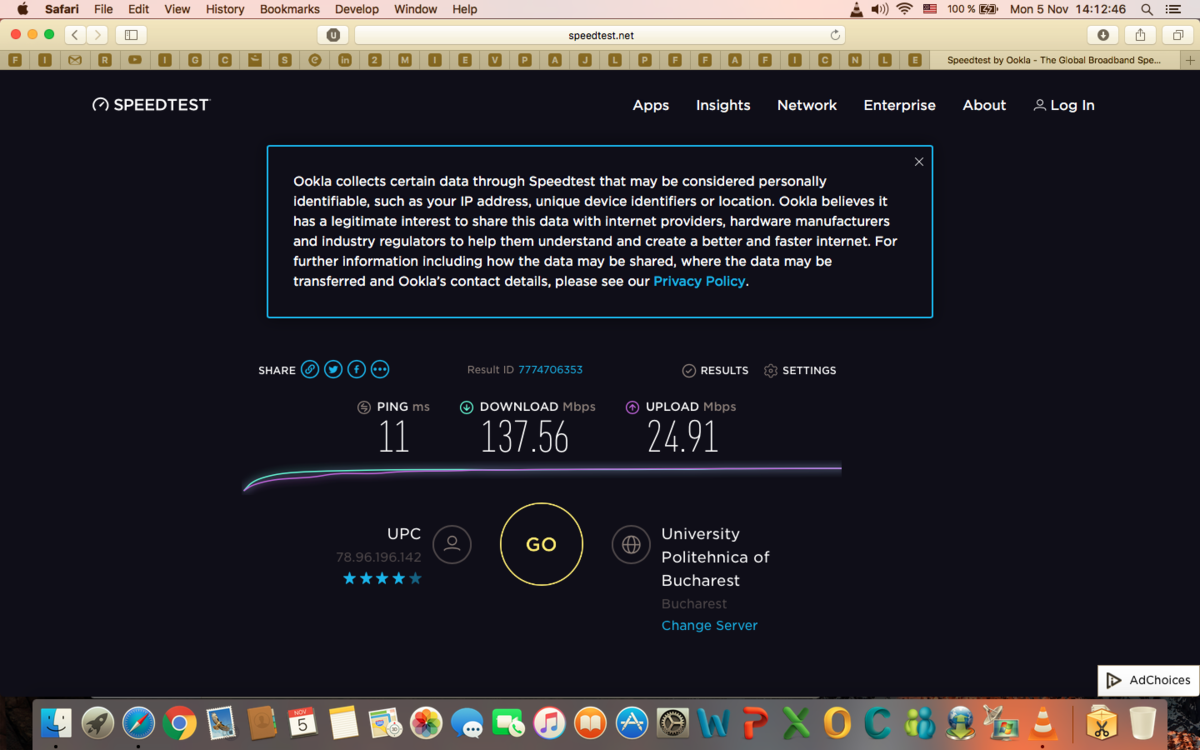Open System Preferences from the Dock
This screenshot has height=750, width=1200.
point(673,722)
